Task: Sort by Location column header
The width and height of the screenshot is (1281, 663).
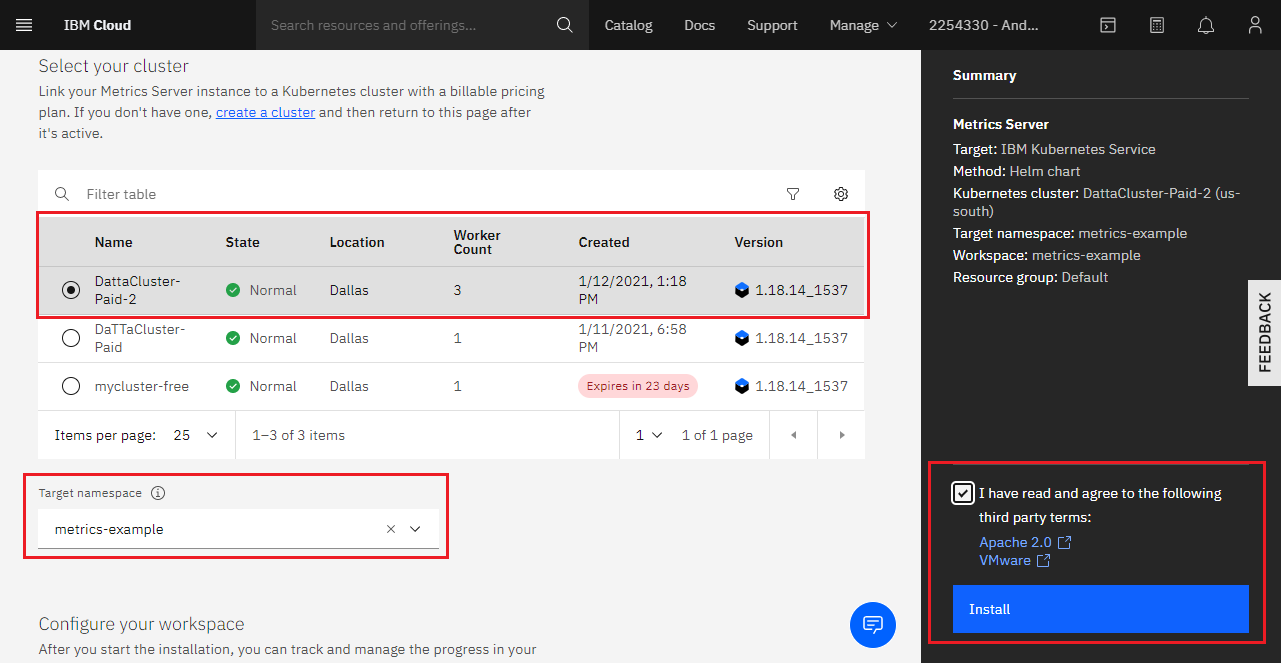Action: [x=357, y=242]
